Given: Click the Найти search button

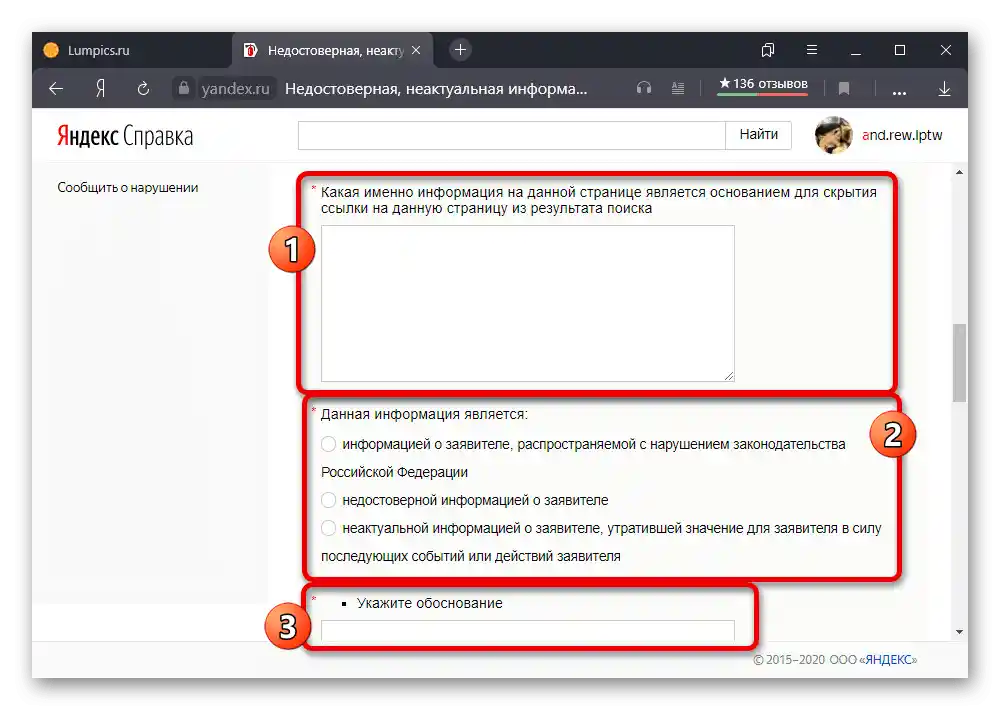Looking at the screenshot, I should pyautogui.click(x=758, y=135).
